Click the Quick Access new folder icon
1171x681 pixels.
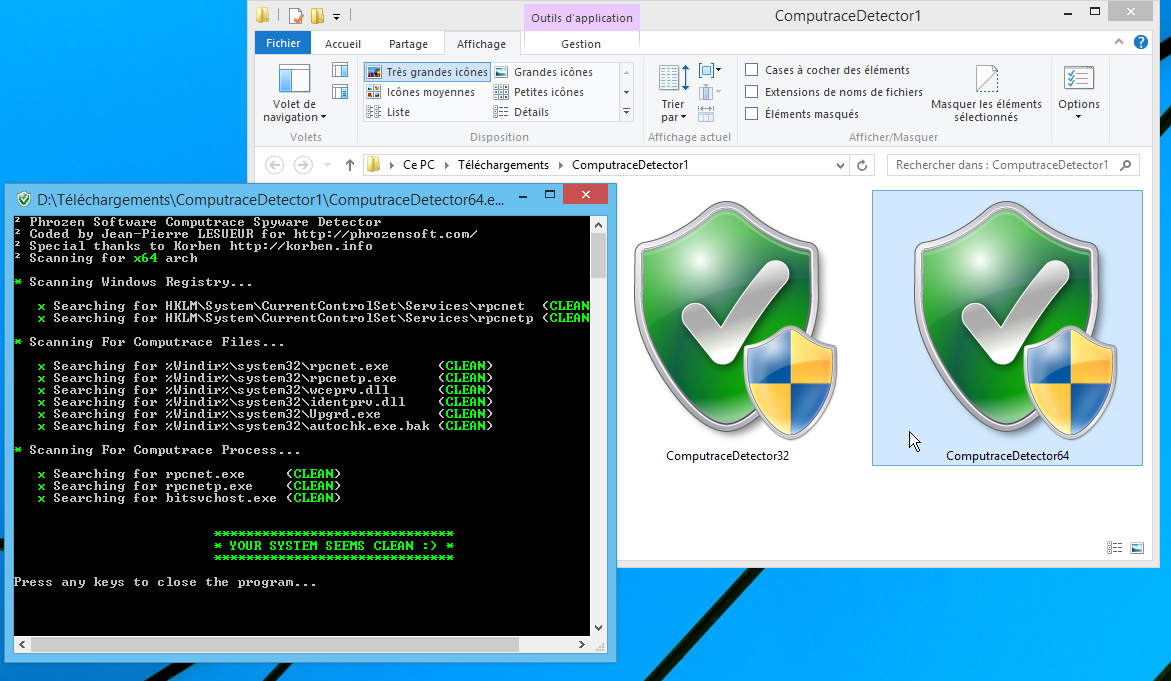coord(317,15)
